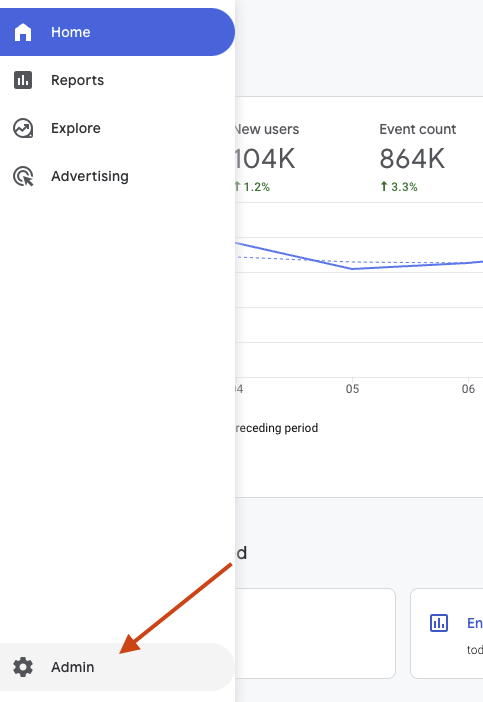Click the 05 date axis label
The image size is (483, 702).
(x=352, y=389)
